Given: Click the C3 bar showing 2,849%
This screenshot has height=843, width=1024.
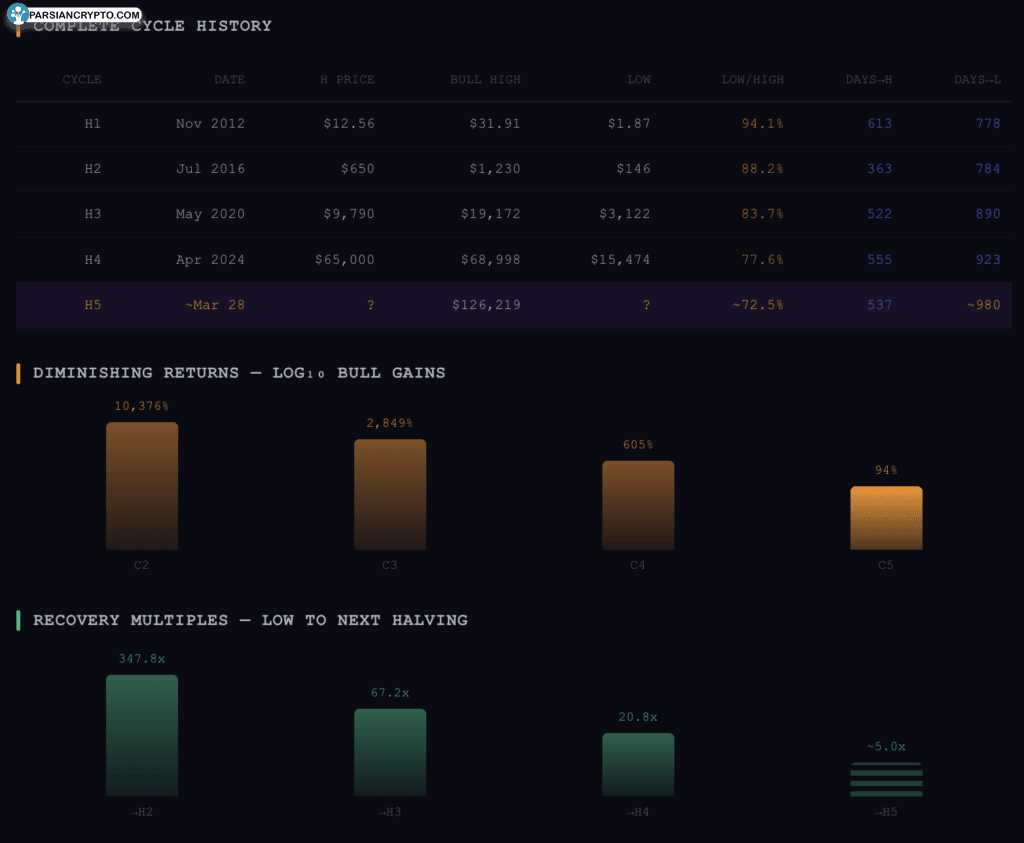Looking at the screenshot, I should (390, 494).
